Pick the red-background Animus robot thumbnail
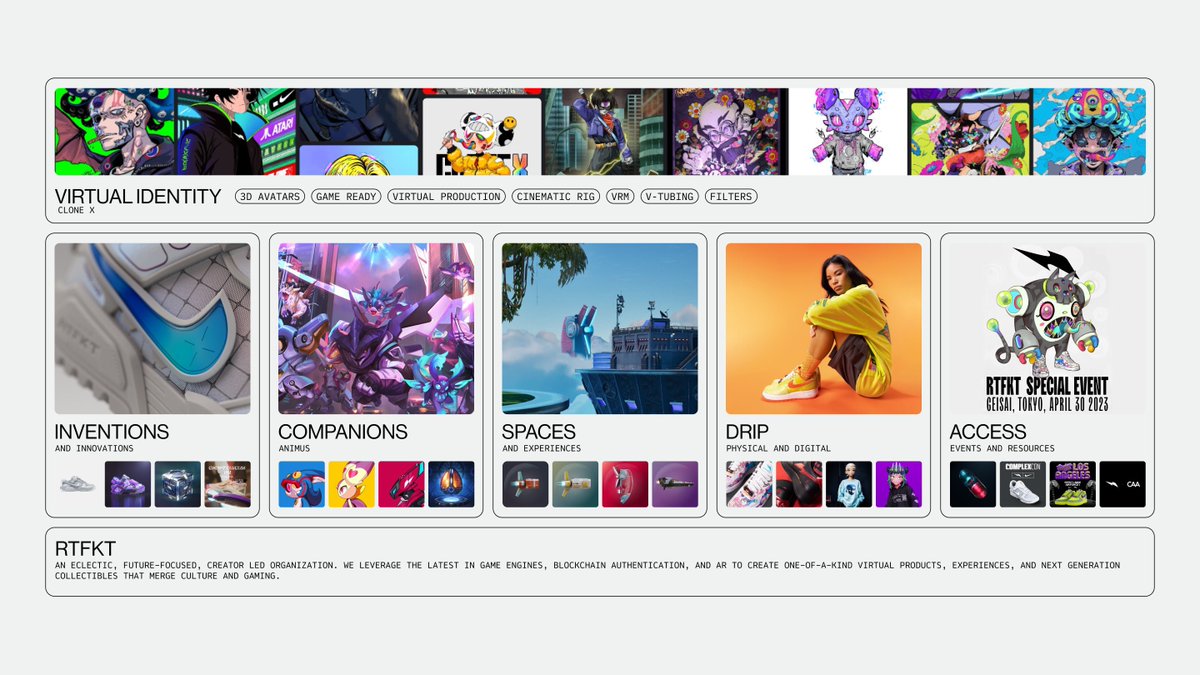 click(401, 484)
